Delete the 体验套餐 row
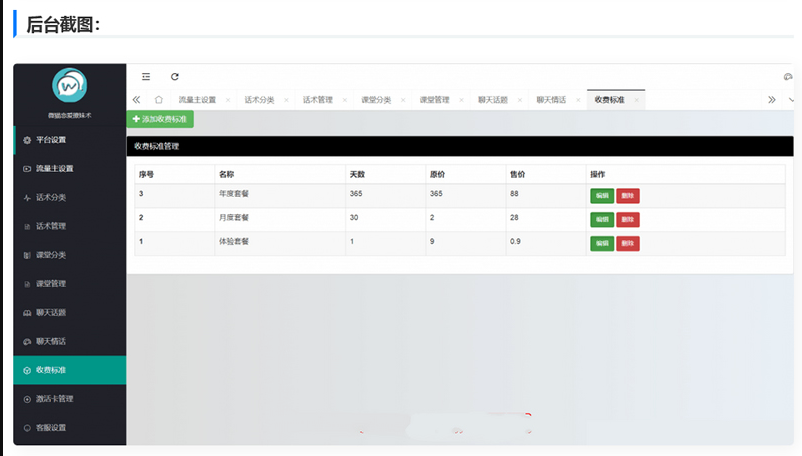Image resolution: width=802 pixels, height=456 pixels. [628, 243]
